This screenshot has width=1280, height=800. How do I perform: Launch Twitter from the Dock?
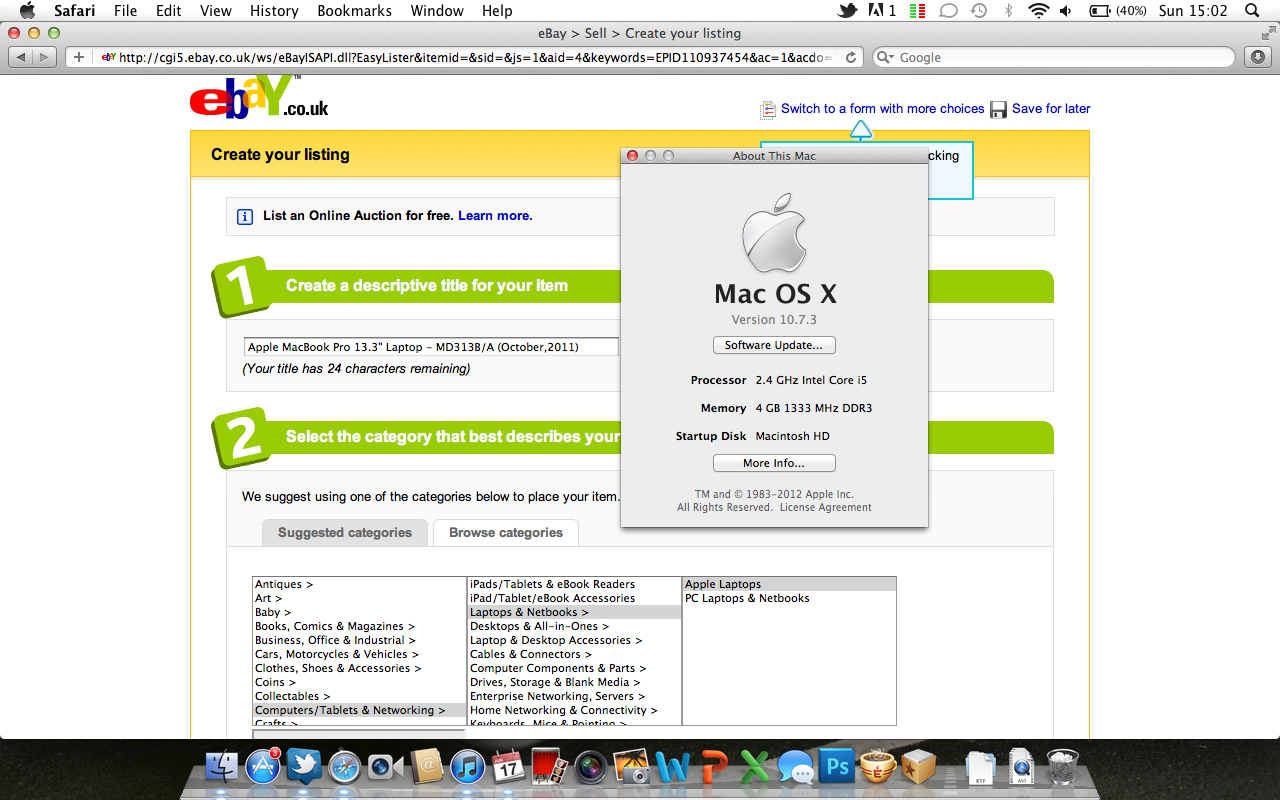point(303,767)
